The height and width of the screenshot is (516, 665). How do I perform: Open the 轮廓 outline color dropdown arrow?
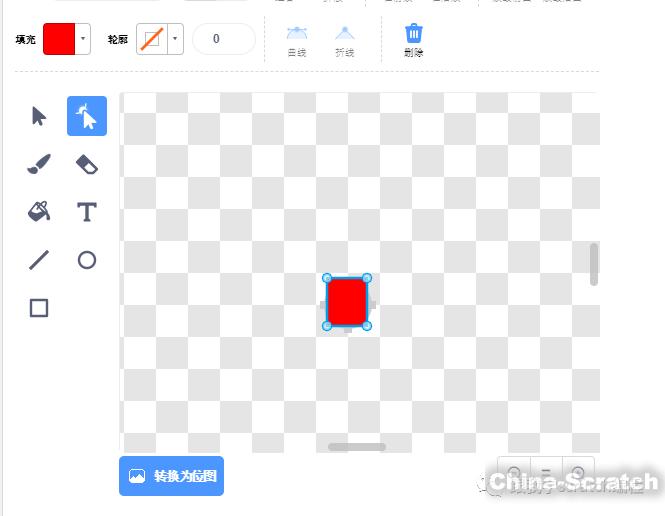tap(175, 39)
